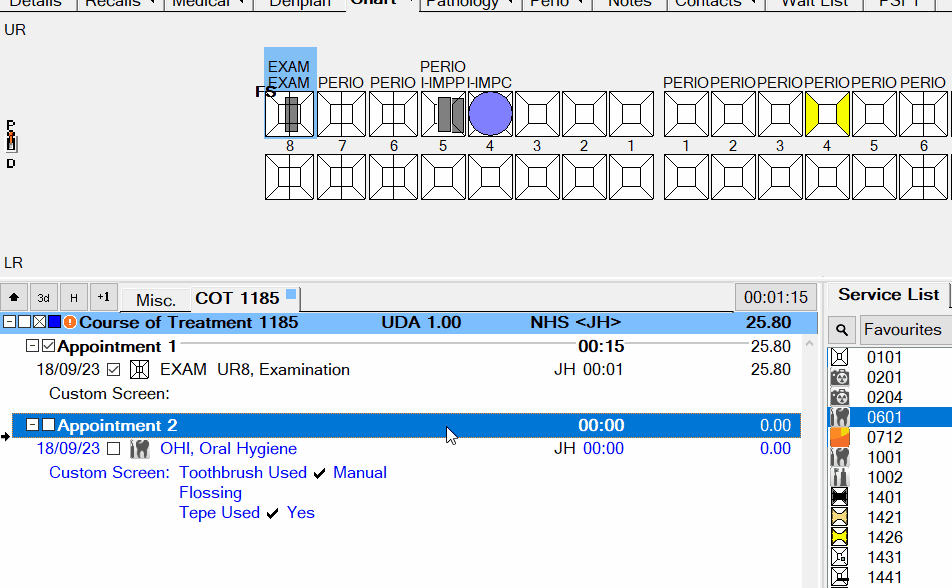Select upper right tooth 4 with blue circle
The height and width of the screenshot is (588, 952).
pyautogui.click(x=490, y=114)
